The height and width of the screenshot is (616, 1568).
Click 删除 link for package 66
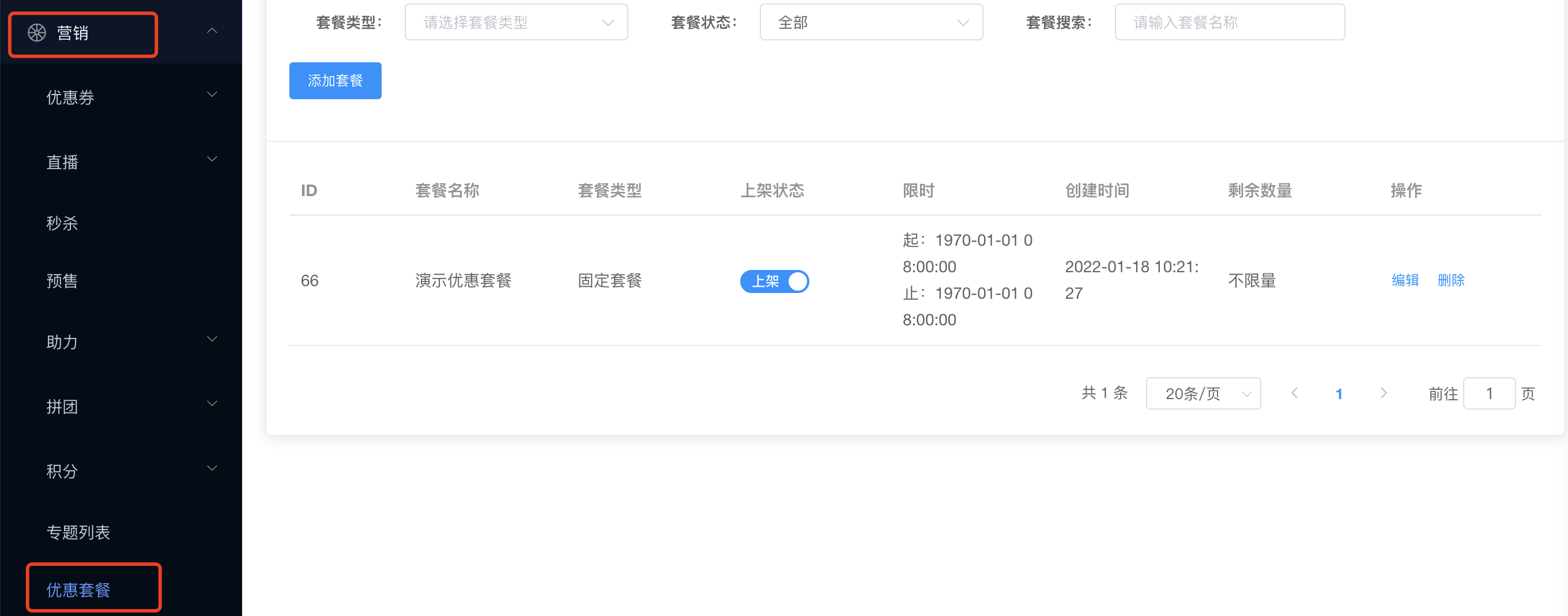(x=1451, y=280)
